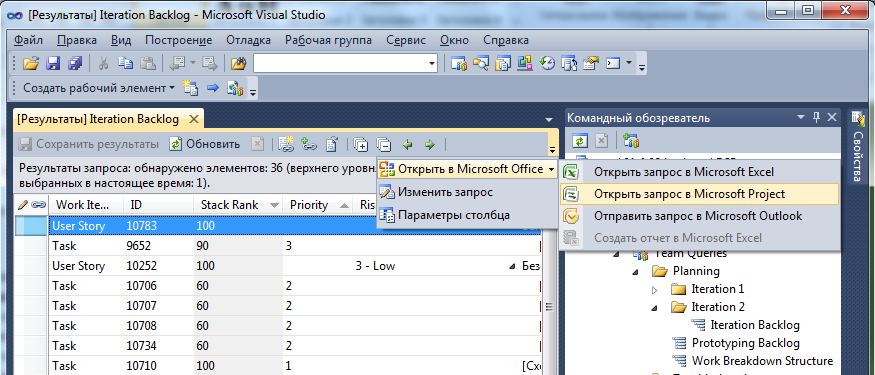
Task: Click new work item icon with sparkle
Action: [x=191, y=88]
